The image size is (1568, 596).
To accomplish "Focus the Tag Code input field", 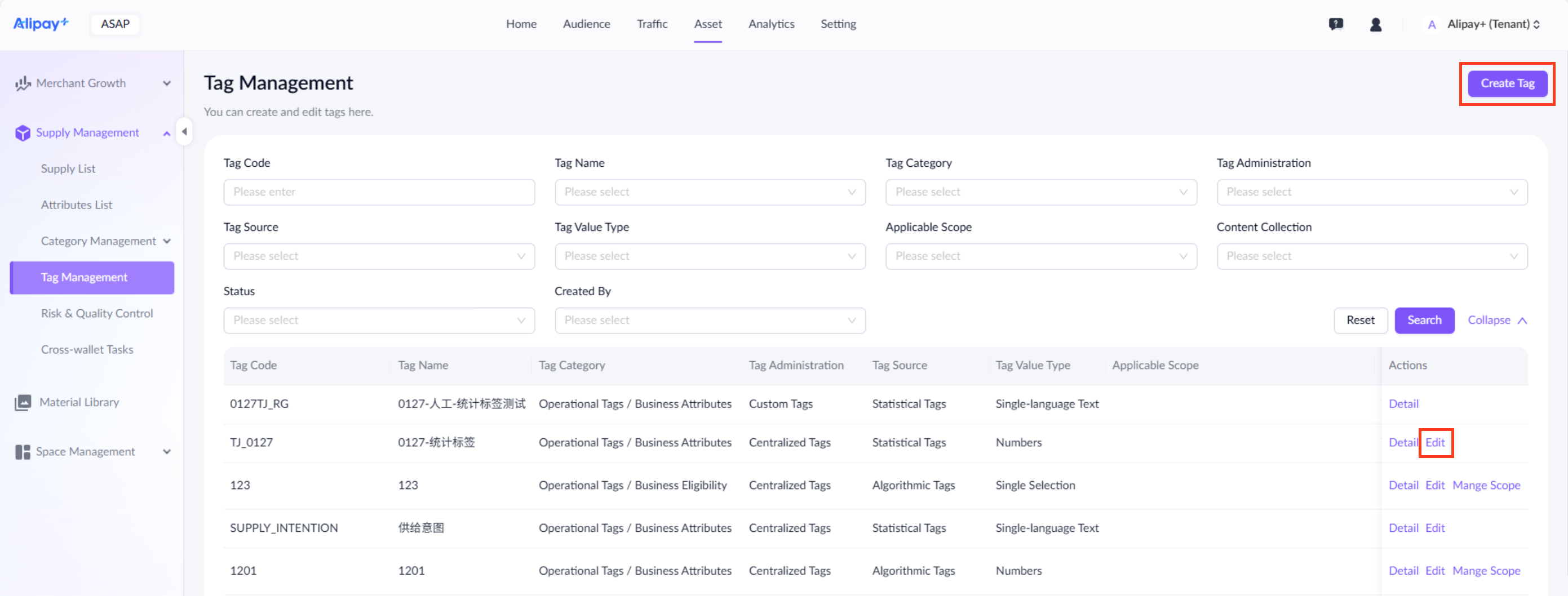I will tap(379, 192).
